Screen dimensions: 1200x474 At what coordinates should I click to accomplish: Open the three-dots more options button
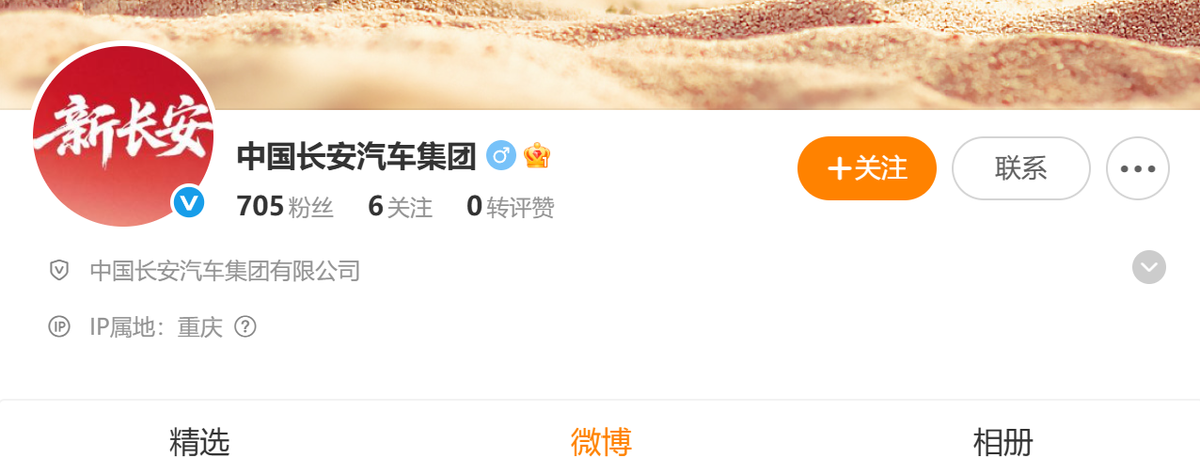[x=1138, y=168]
